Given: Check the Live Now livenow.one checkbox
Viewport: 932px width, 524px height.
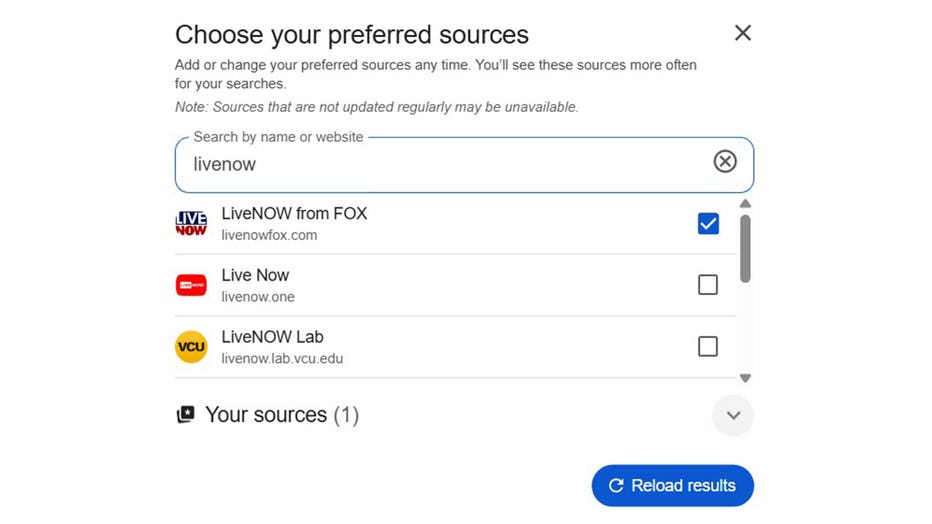Looking at the screenshot, I should click(708, 285).
